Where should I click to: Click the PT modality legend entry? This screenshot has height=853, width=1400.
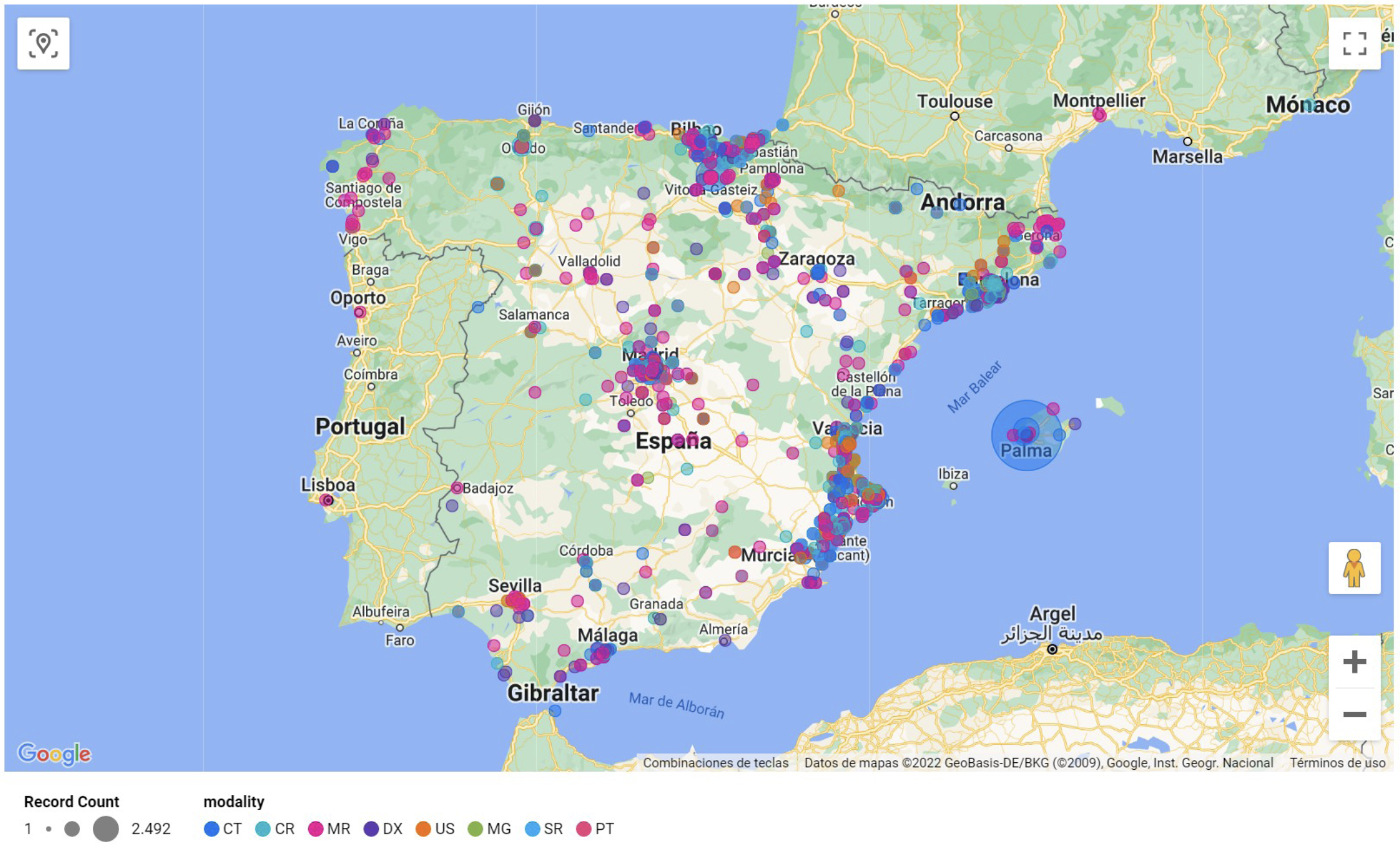tap(595, 829)
